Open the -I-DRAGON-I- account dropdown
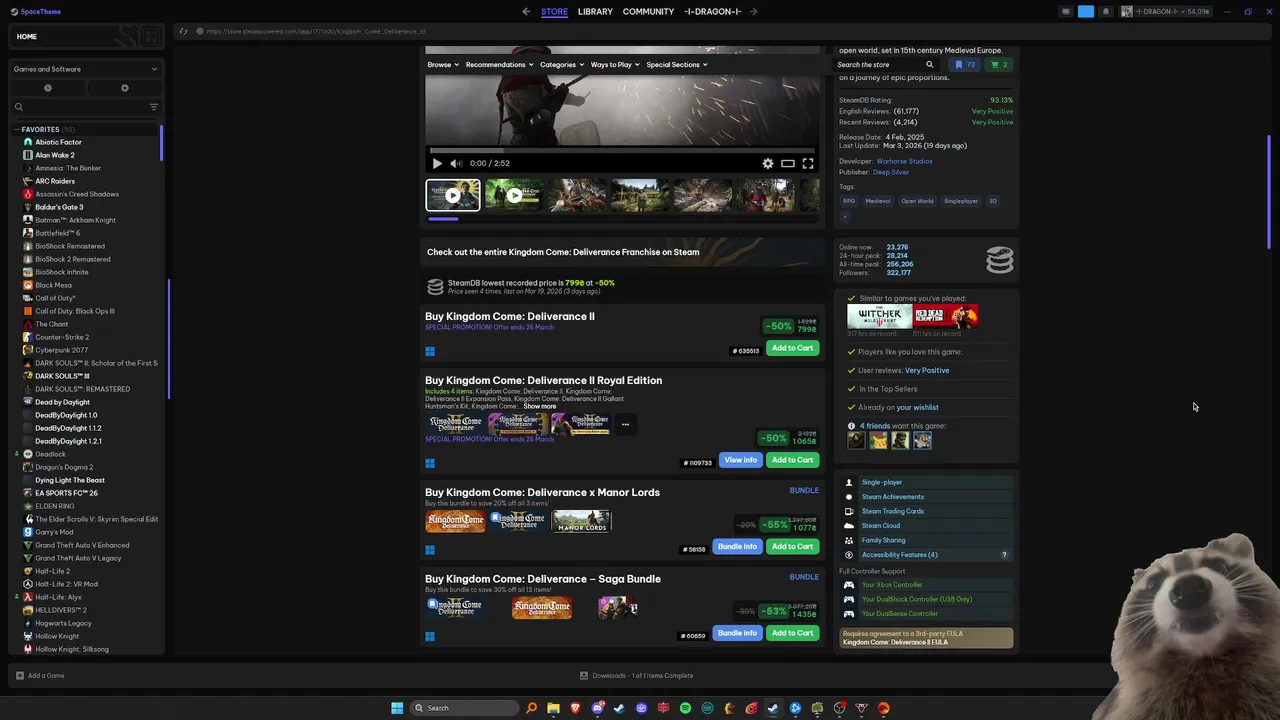The height and width of the screenshot is (720, 1280). click(1166, 12)
